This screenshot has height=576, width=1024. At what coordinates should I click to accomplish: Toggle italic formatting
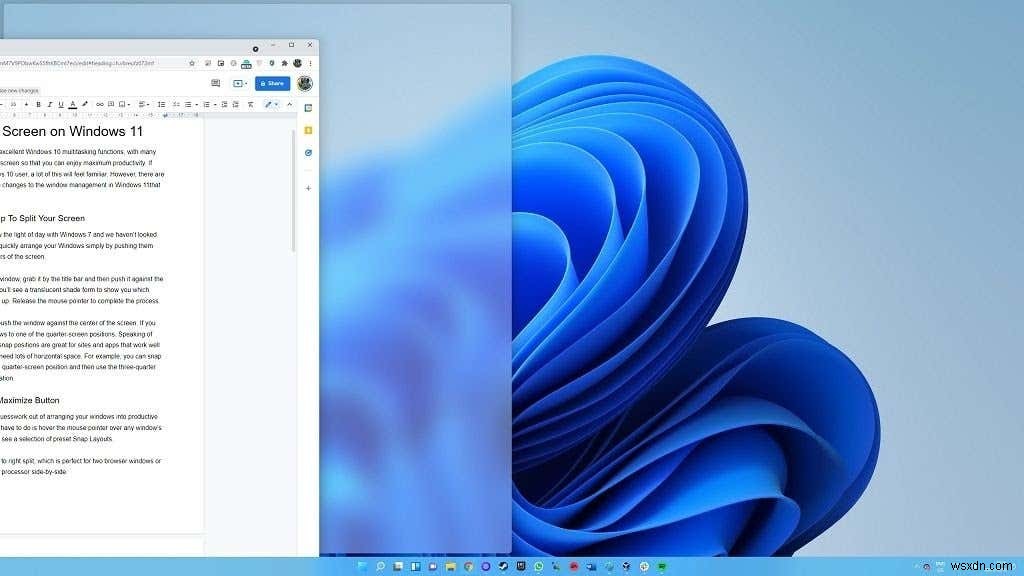(x=49, y=104)
